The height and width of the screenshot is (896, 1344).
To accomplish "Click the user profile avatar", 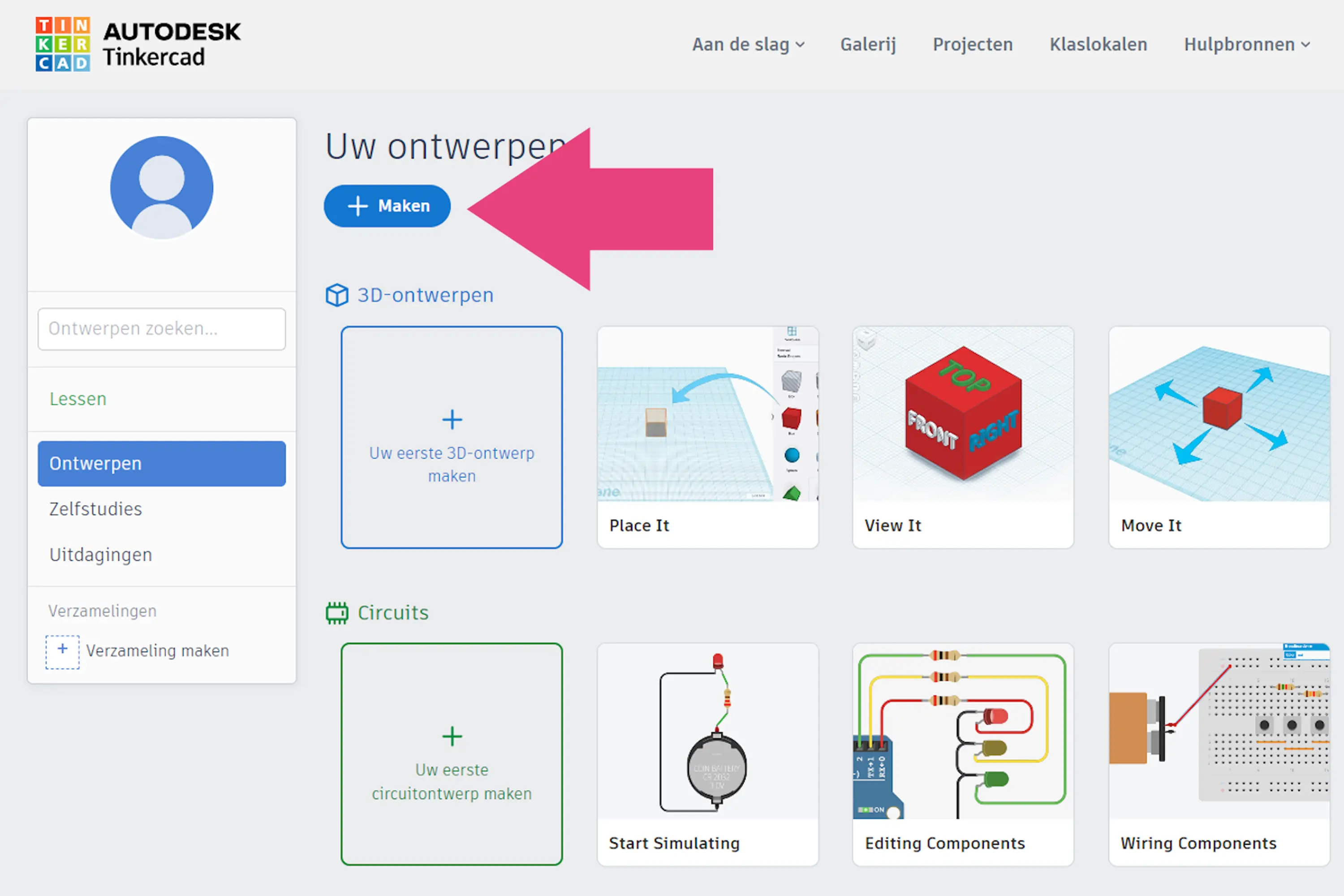I will point(162,187).
